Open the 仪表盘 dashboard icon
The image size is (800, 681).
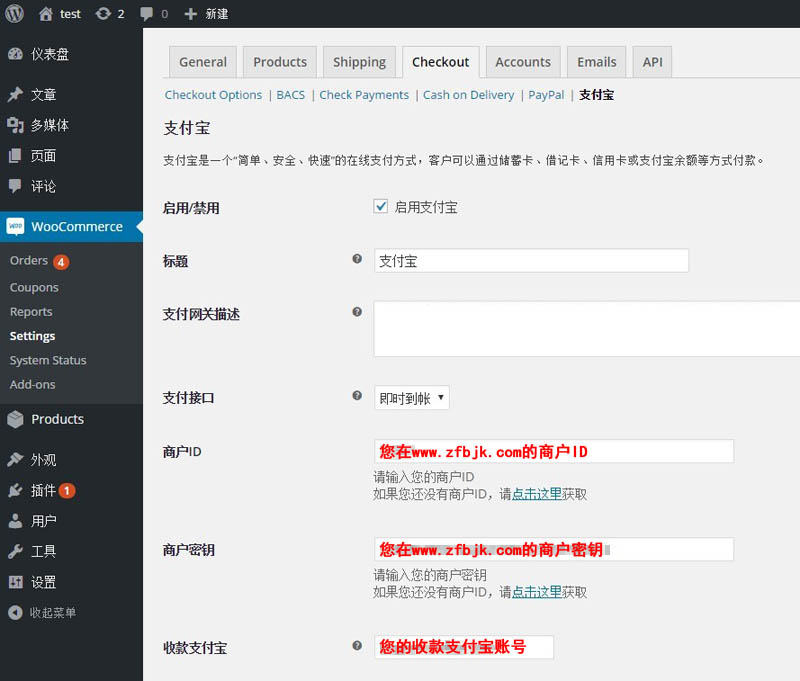coord(15,54)
